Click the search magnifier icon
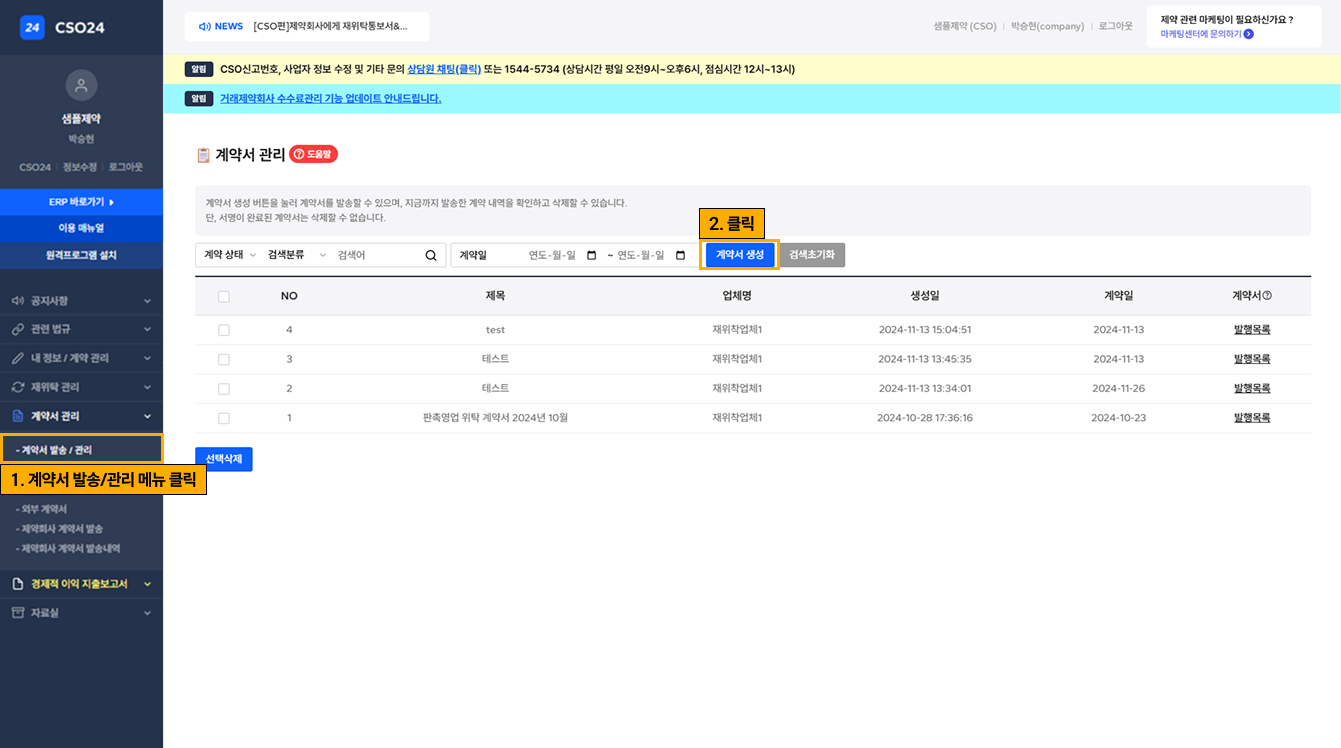The width and height of the screenshot is (1341, 748). click(x=430, y=255)
